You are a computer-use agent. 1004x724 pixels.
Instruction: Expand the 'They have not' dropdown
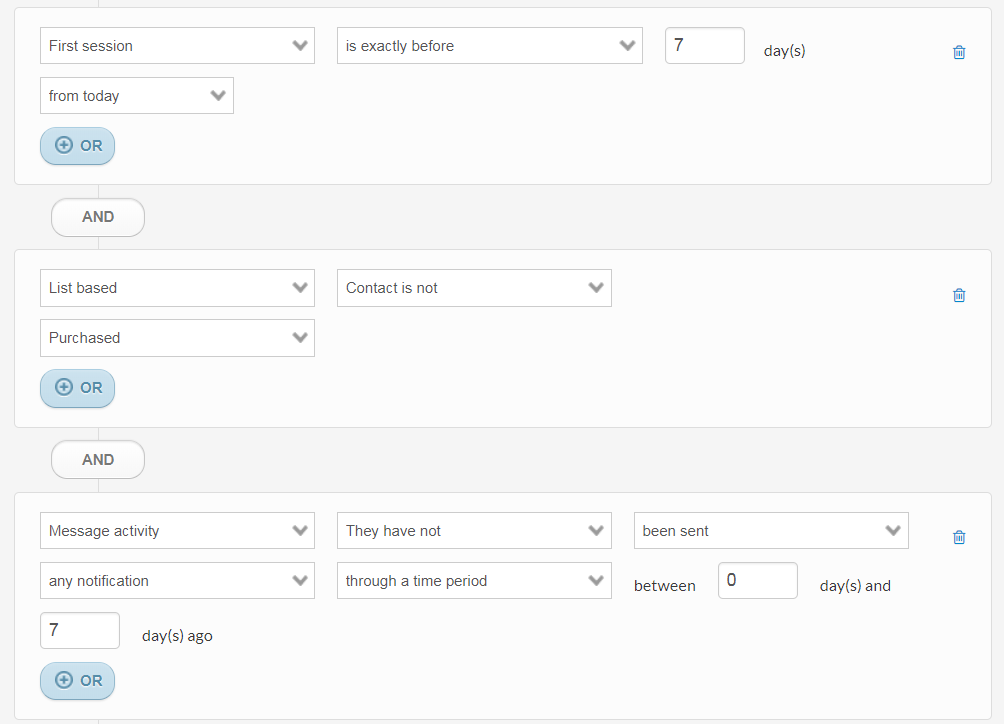pyautogui.click(x=474, y=531)
